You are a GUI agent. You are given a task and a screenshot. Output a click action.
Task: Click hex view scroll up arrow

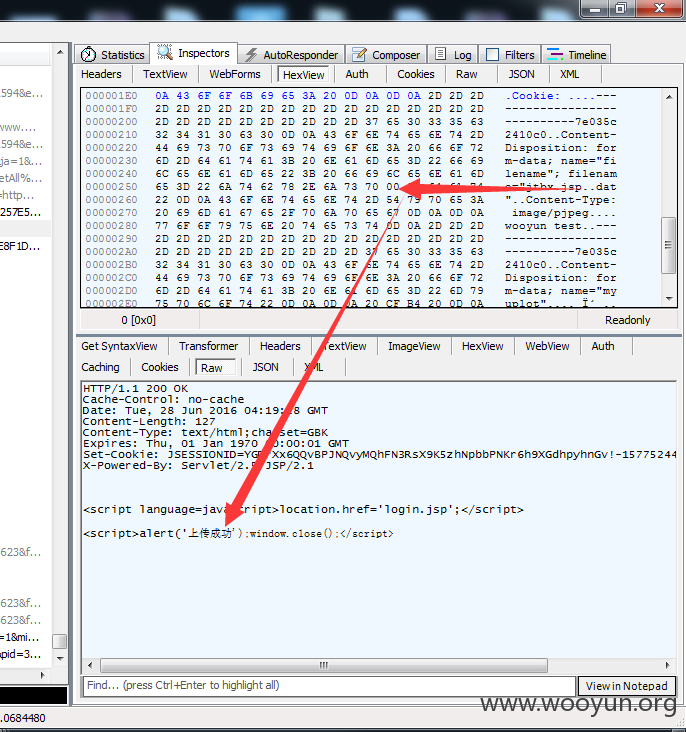click(669, 97)
